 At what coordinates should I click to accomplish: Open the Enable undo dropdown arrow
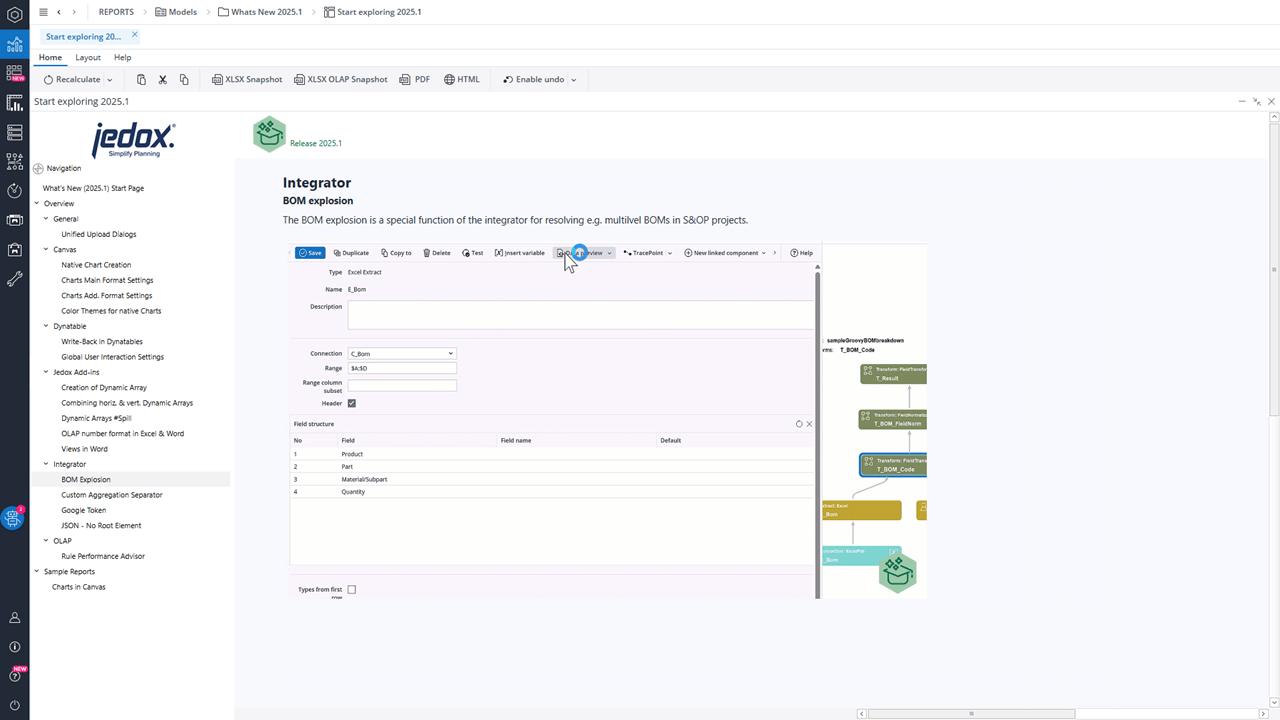click(574, 80)
